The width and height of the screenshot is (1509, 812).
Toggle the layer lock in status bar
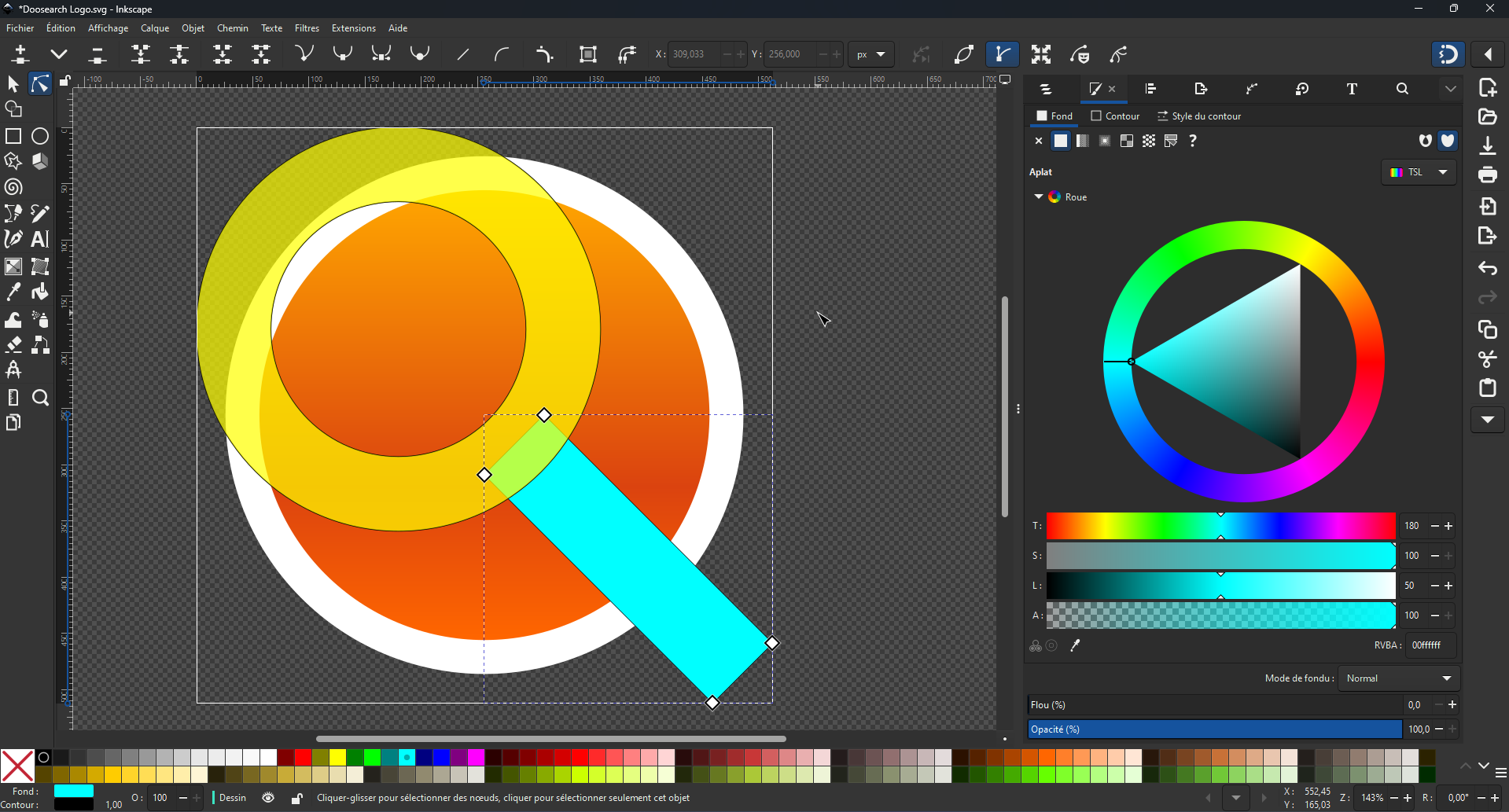point(296,799)
